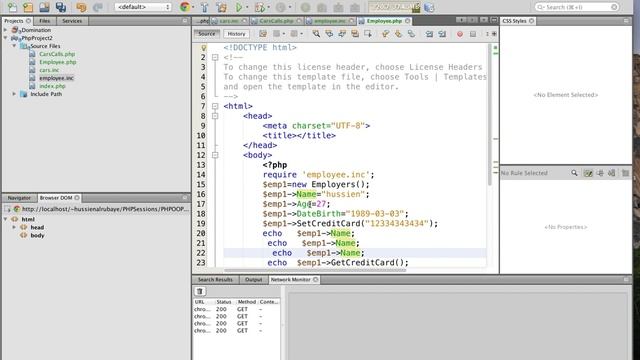Viewport: 640px width, 360px height.
Task: Toggle the second view button in the CSS rule pane
Action: point(600,173)
